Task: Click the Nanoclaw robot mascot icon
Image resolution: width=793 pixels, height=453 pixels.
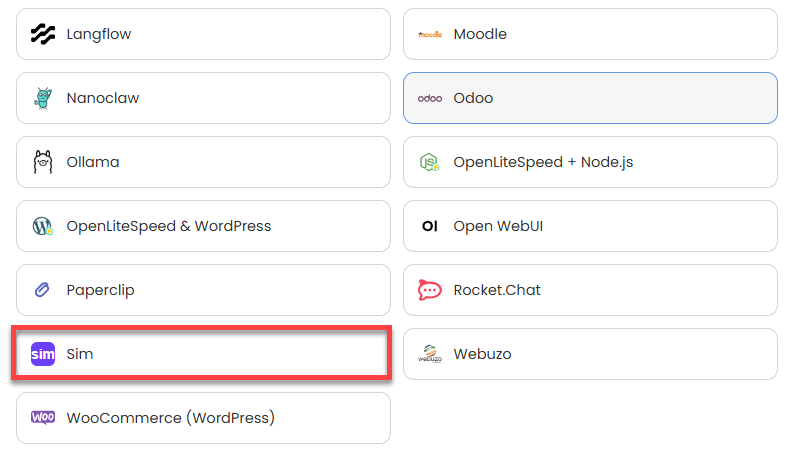Action: [x=43, y=98]
